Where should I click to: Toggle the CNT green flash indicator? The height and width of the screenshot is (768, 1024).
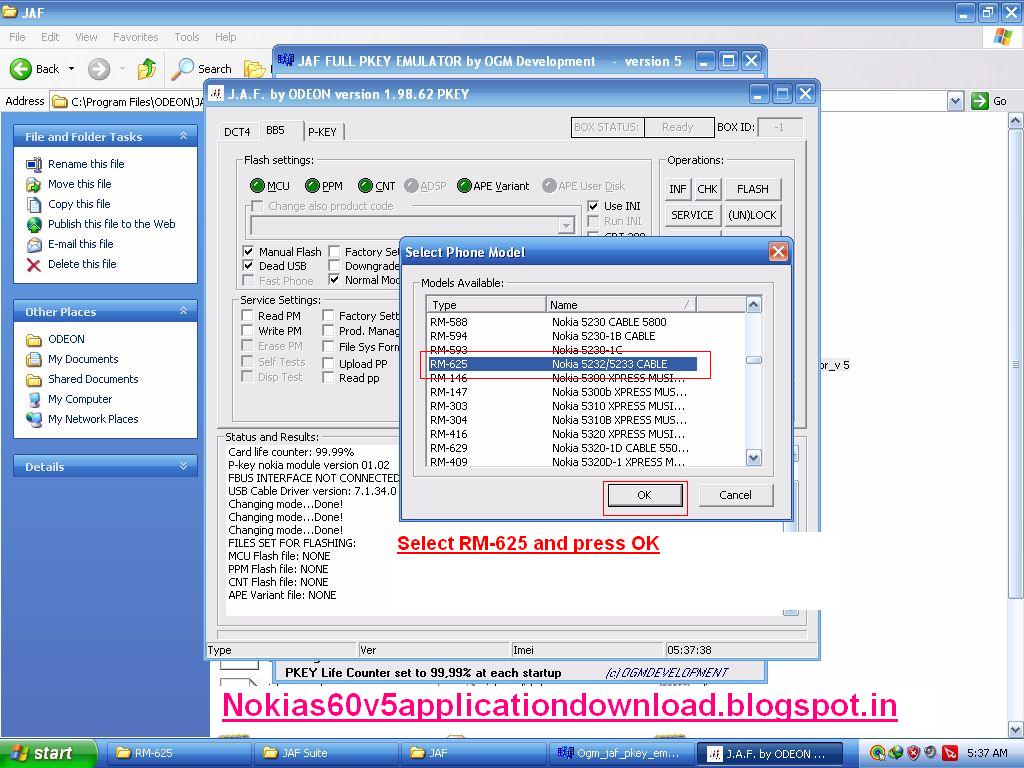coord(365,186)
